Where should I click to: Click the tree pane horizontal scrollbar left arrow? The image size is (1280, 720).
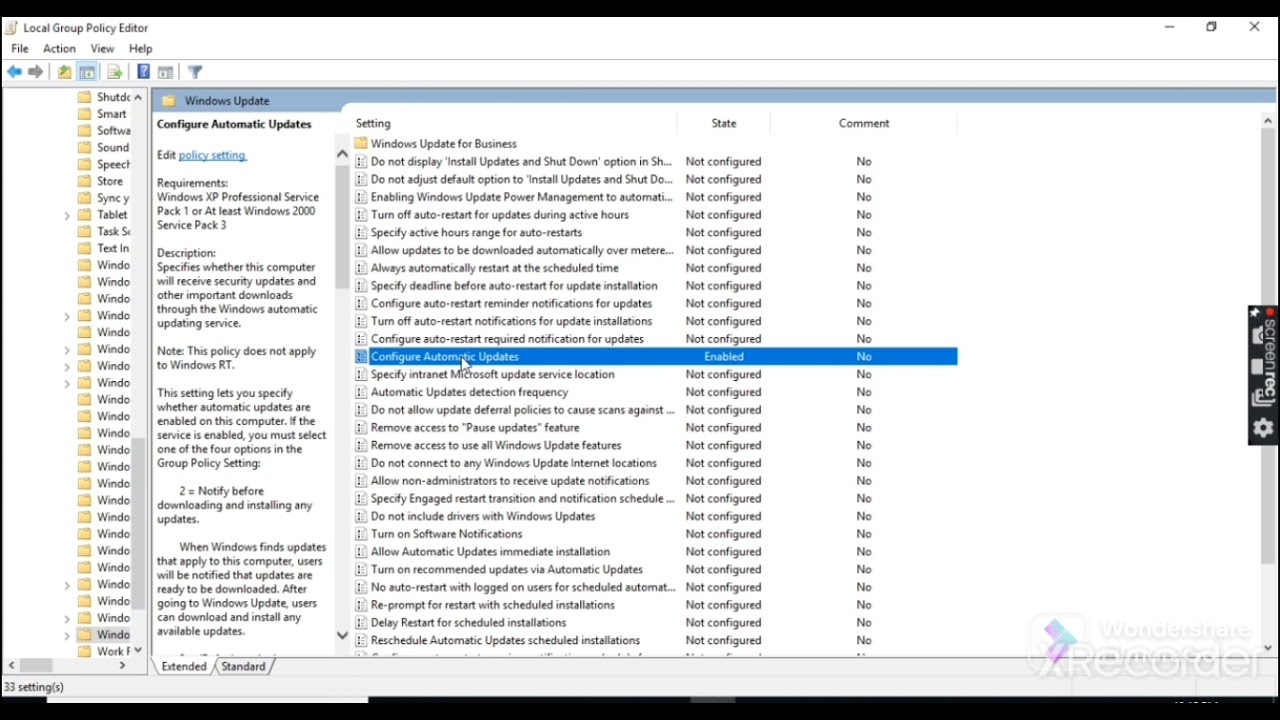click(11, 665)
